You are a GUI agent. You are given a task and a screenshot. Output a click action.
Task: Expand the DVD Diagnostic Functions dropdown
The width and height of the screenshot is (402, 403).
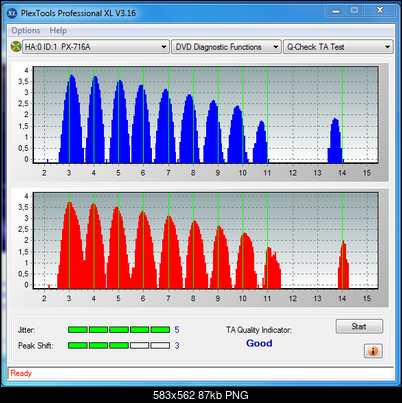click(x=226, y=47)
